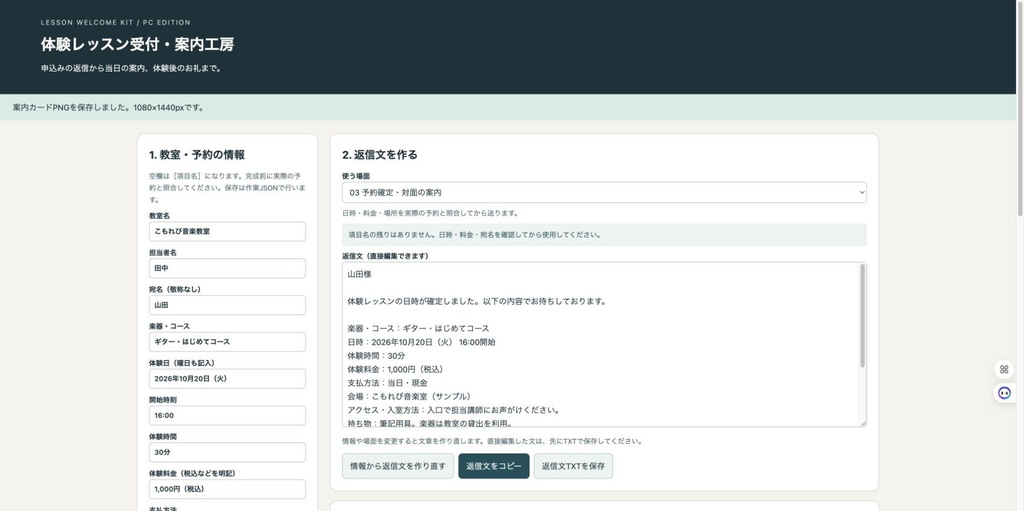Click the floating grid shortcut icon
This screenshot has height=511, width=1024.
click(1004, 369)
